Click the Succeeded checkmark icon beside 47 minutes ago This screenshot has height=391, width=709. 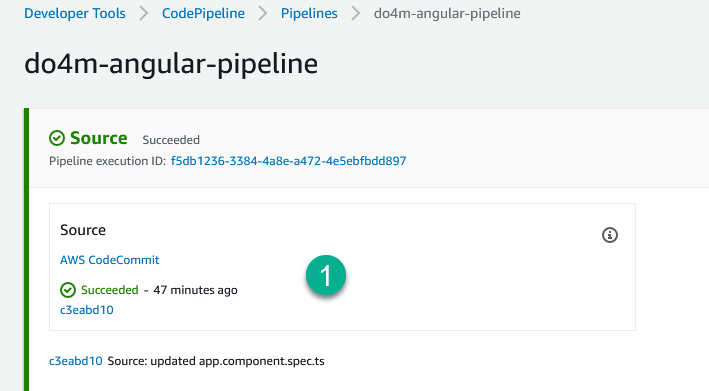68,290
